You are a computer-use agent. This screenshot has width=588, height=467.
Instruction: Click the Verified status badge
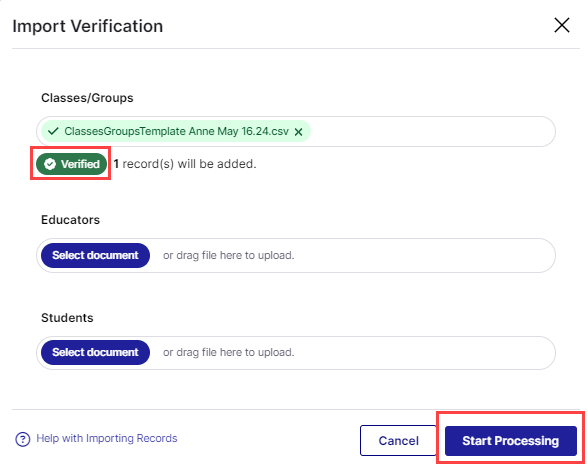pos(71,164)
